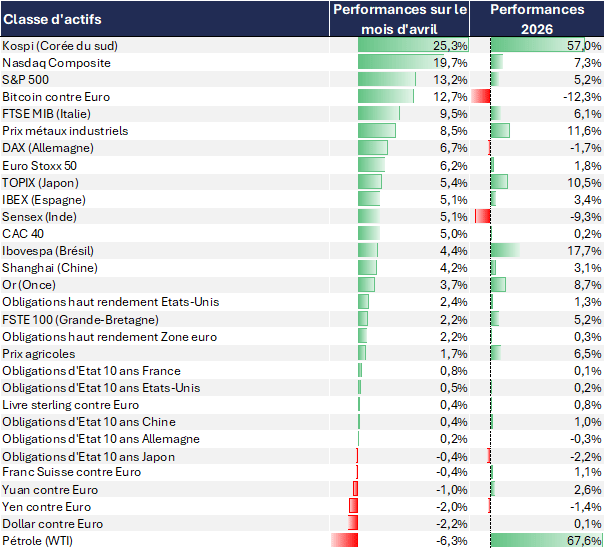Select the 67,6% 2026 value for Pétrole

point(584,540)
